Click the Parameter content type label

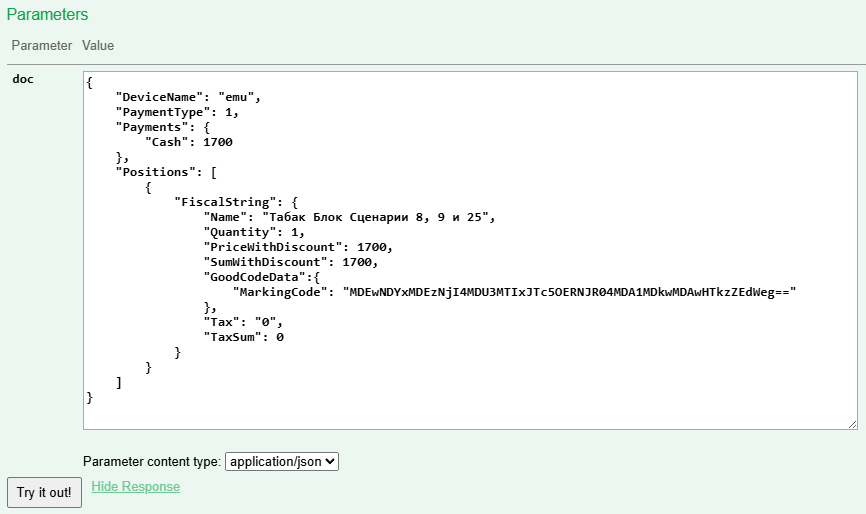pos(152,461)
